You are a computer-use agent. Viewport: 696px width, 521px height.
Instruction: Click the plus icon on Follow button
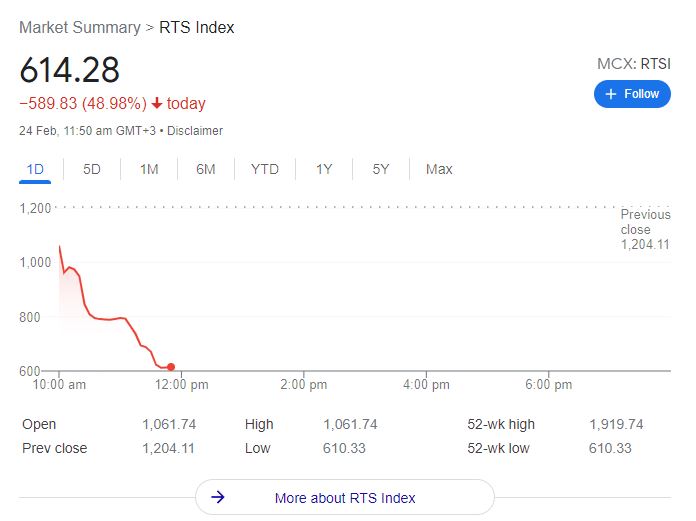(611, 94)
